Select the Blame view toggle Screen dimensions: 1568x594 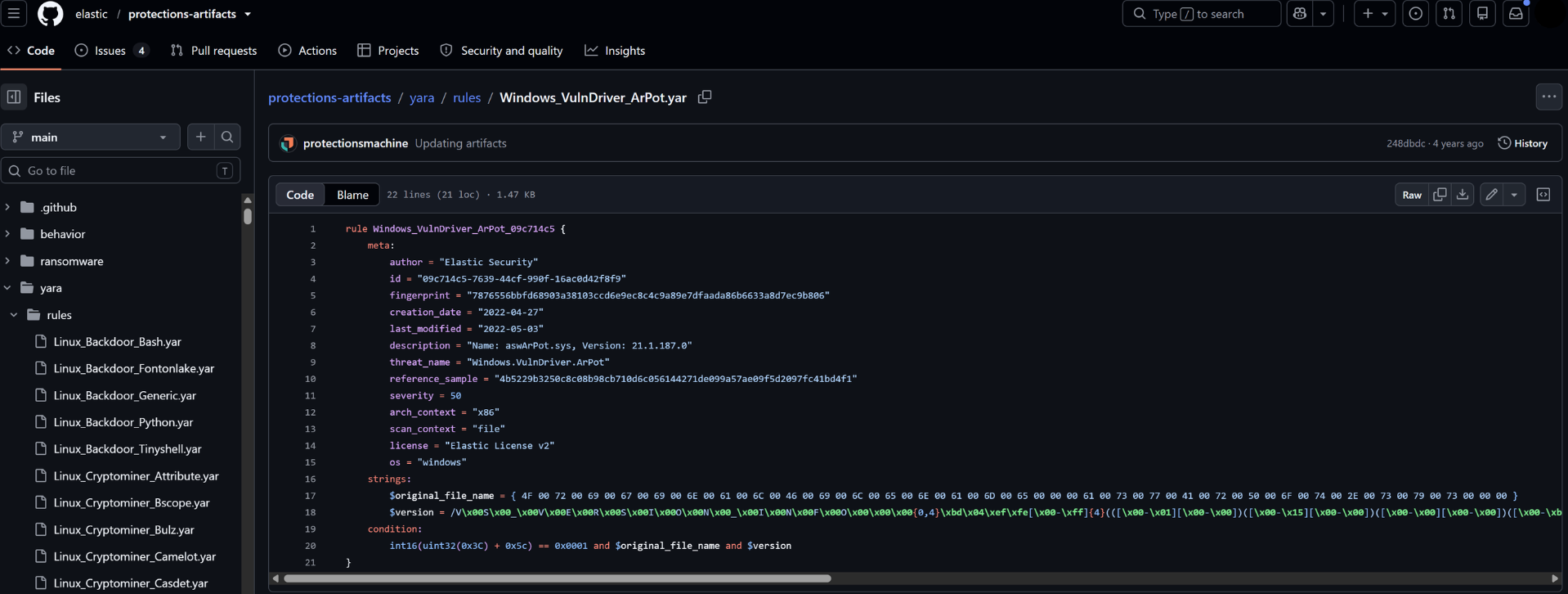[x=352, y=195]
